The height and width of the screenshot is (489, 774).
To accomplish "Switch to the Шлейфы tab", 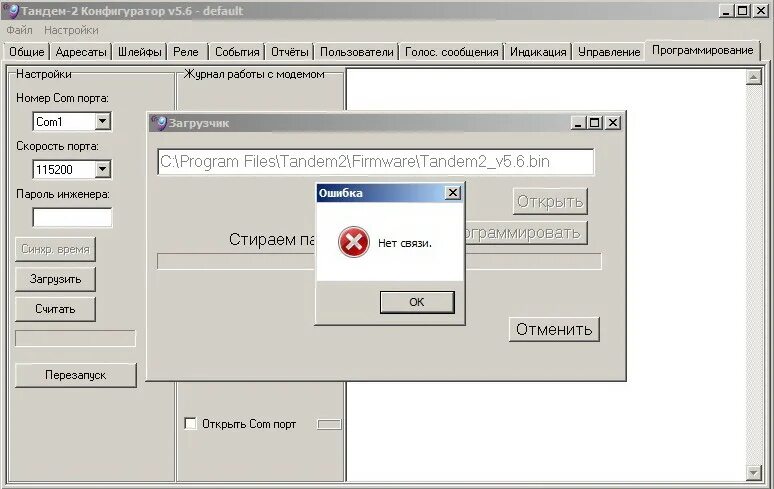I will pyautogui.click(x=140, y=52).
